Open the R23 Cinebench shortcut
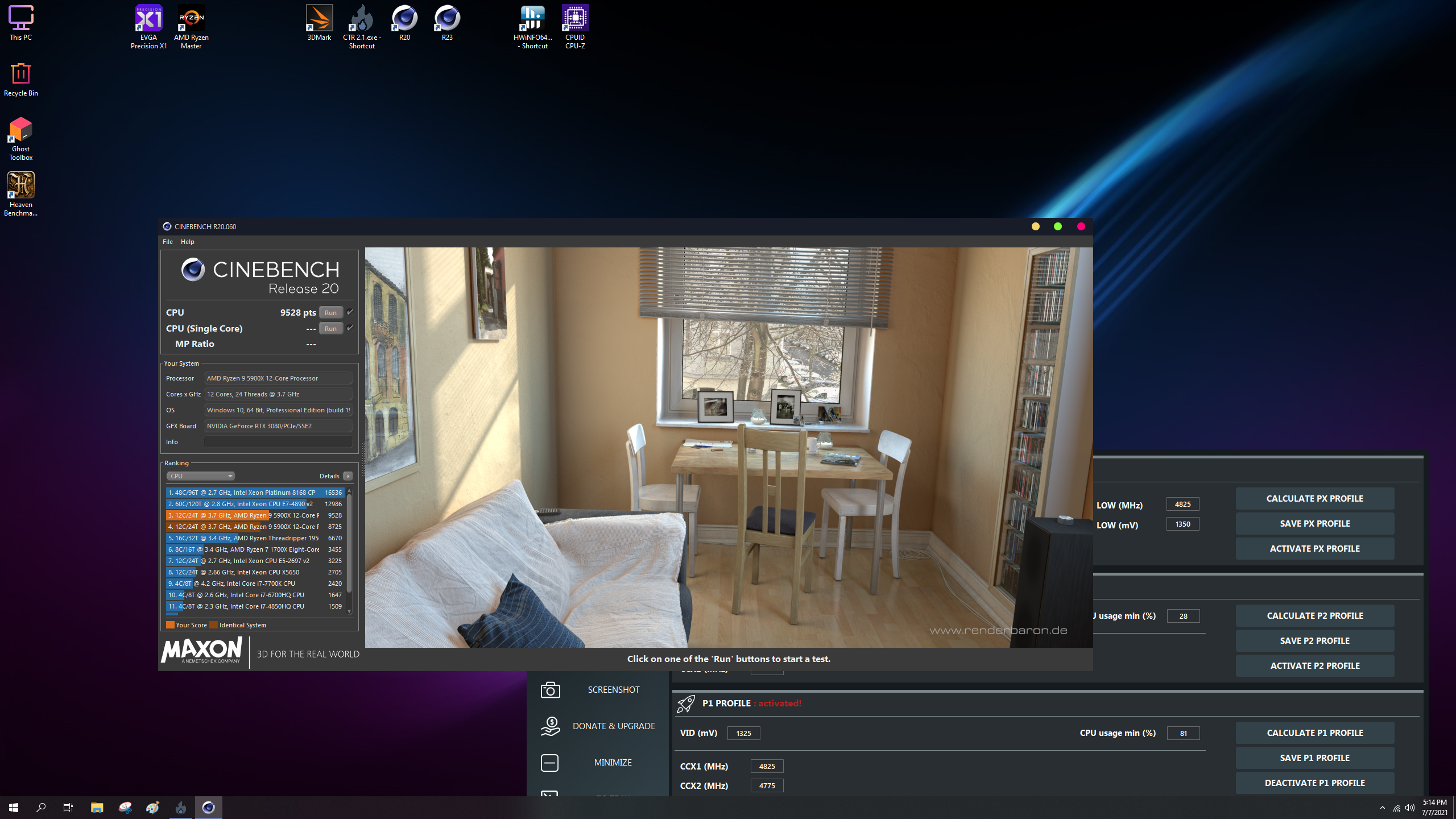Image resolution: width=1456 pixels, height=819 pixels. point(447,23)
